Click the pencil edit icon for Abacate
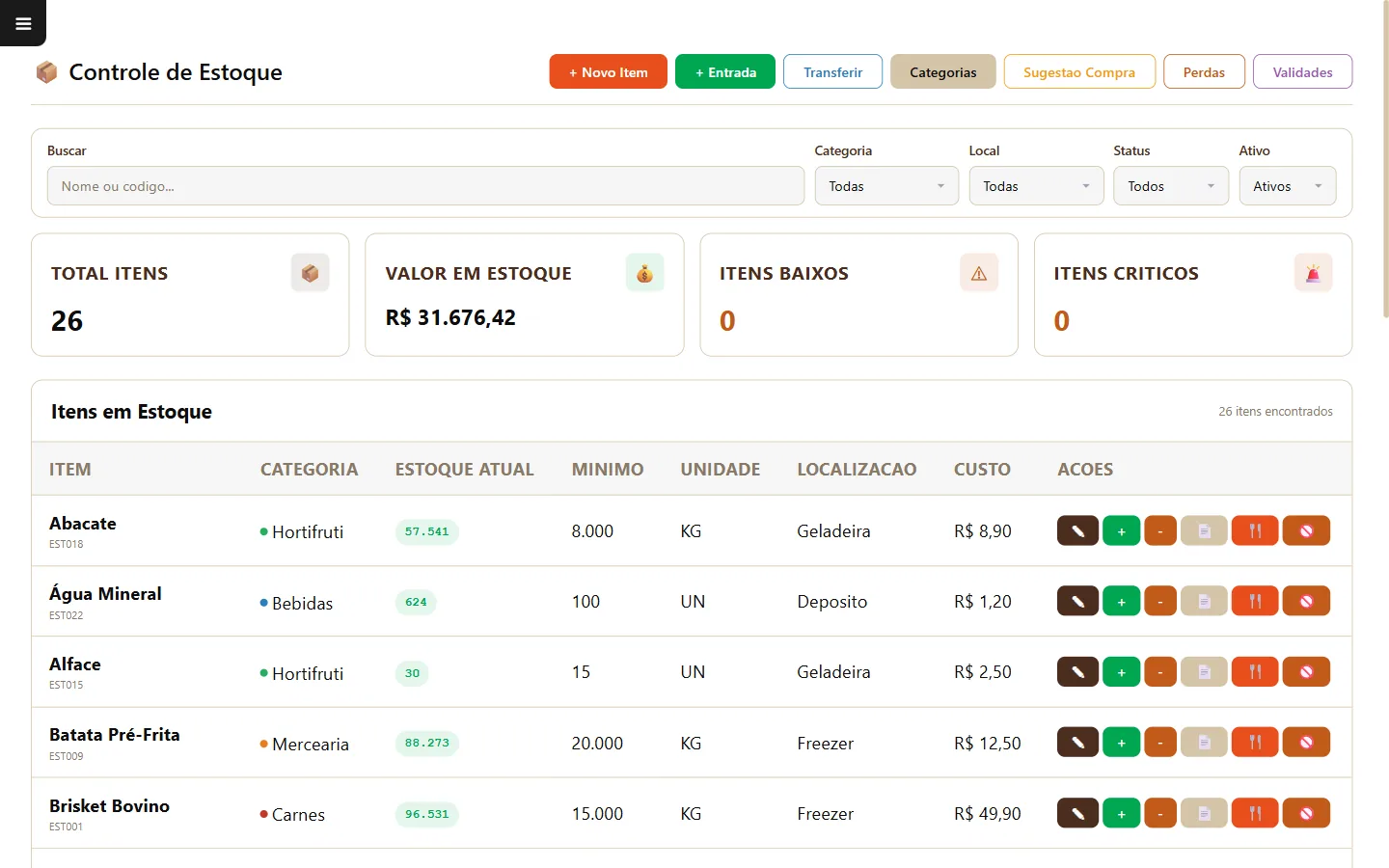Image resolution: width=1389 pixels, height=868 pixels. [1077, 530]
